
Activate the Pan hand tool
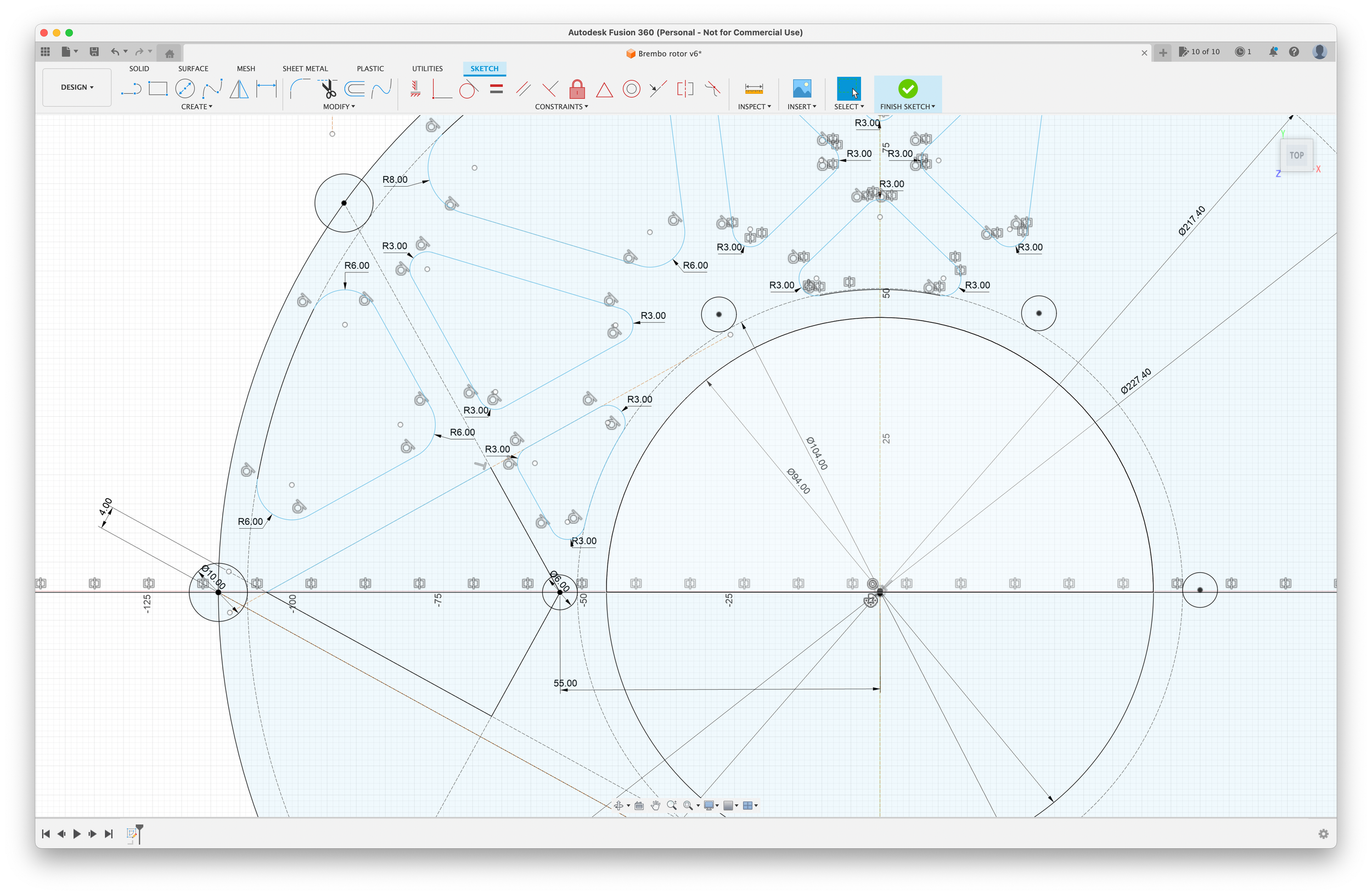coord(655,806)
